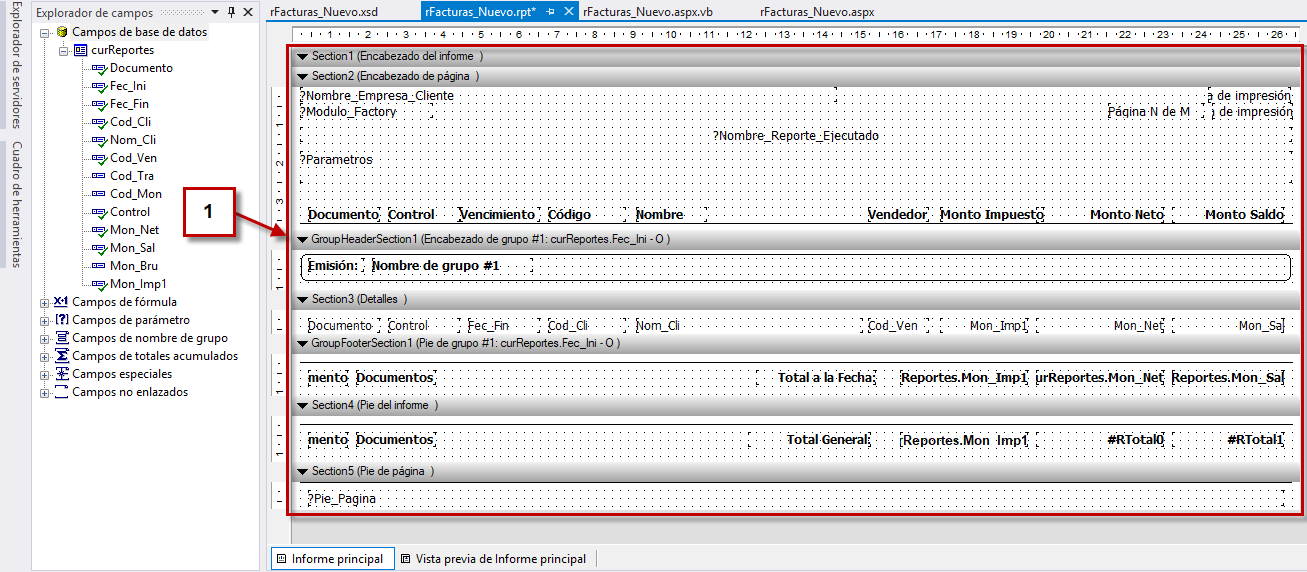Click the icon of Campos especiales
This screenshot has width=1307, height=572.
pos(61,374)
